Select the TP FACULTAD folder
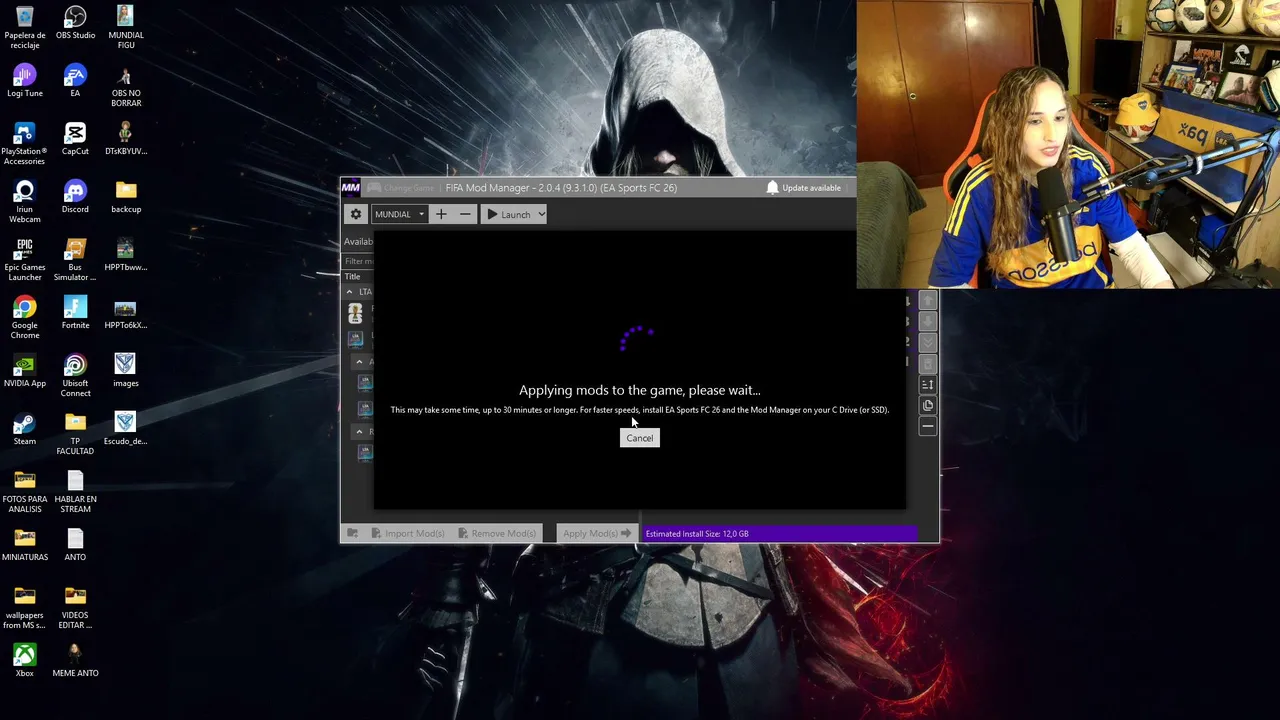1280x720 pixels. coord(75,434)
